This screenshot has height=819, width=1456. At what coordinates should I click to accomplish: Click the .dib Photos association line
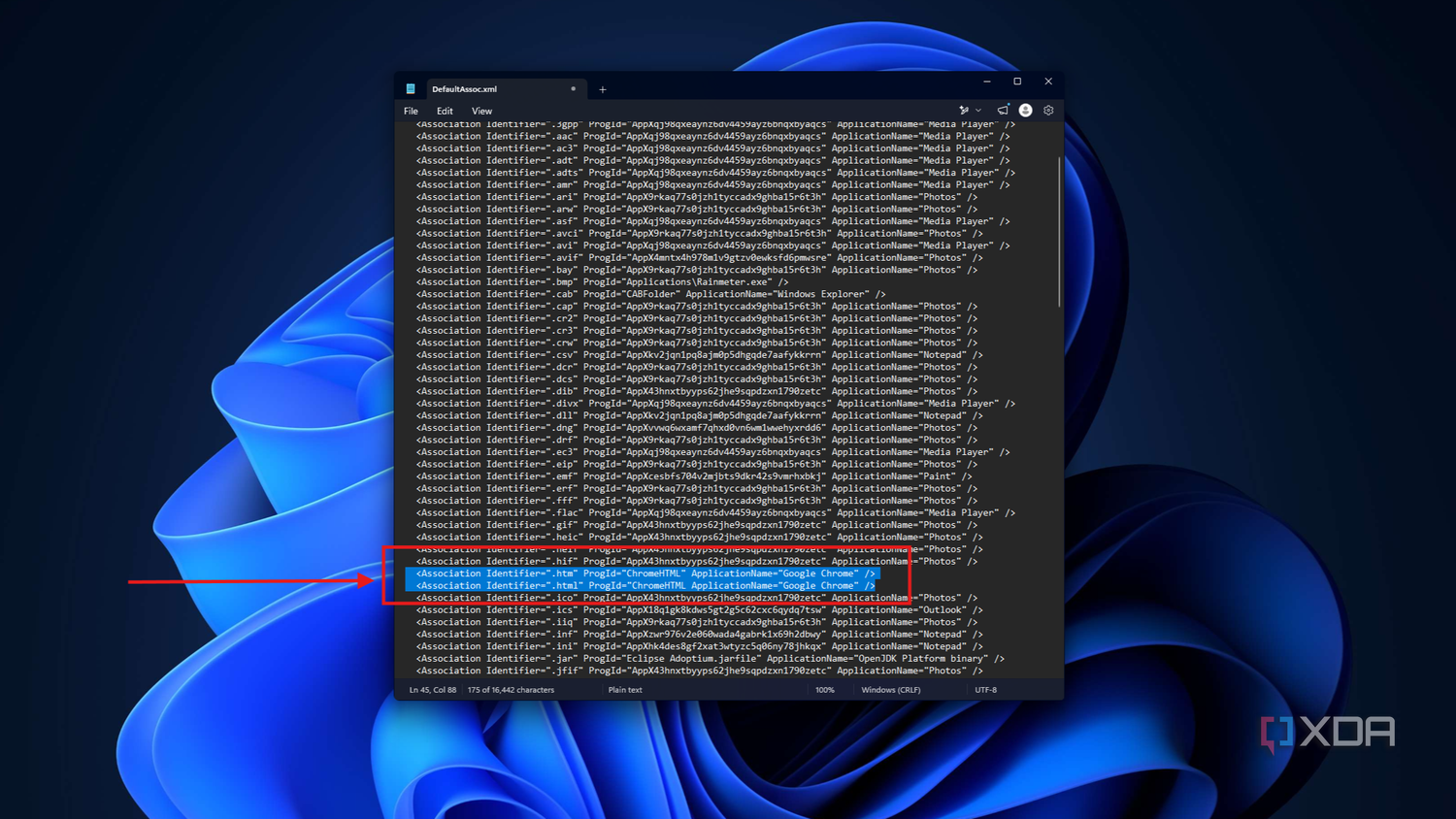pos(697,392)
